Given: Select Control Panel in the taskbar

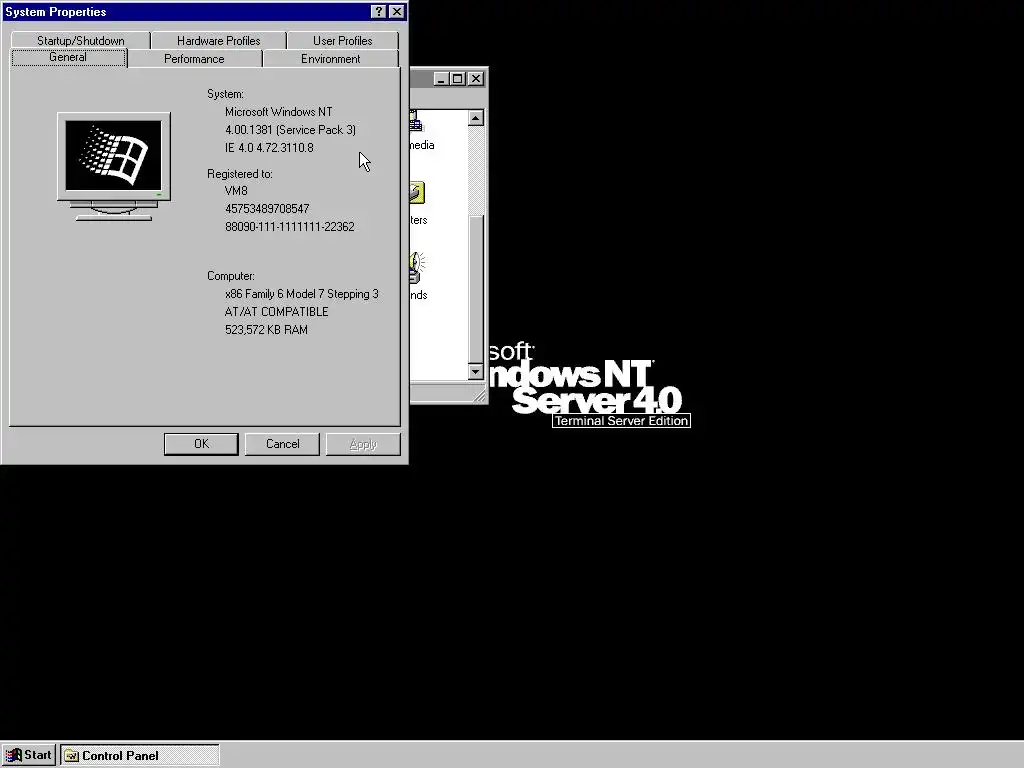Looking at the screenshot, I should coord(140,756).
